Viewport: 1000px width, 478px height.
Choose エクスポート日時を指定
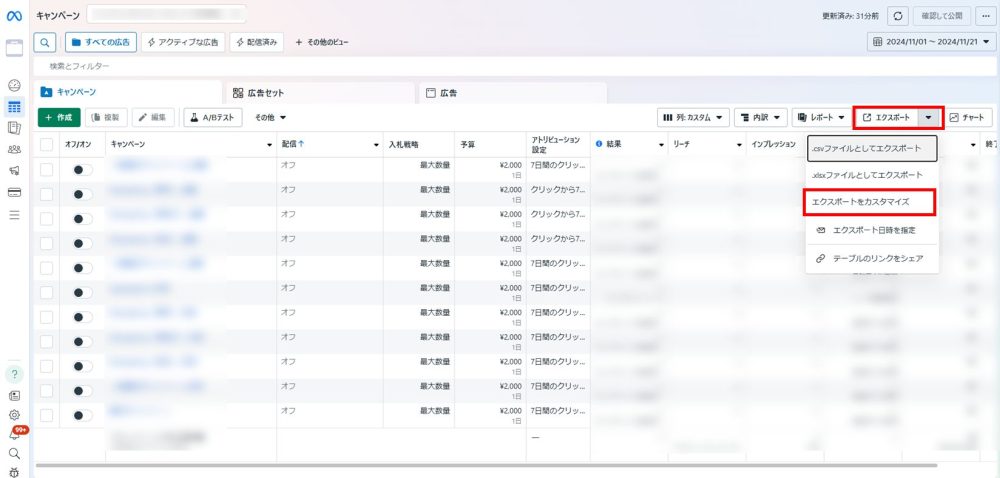click(872, 230)
